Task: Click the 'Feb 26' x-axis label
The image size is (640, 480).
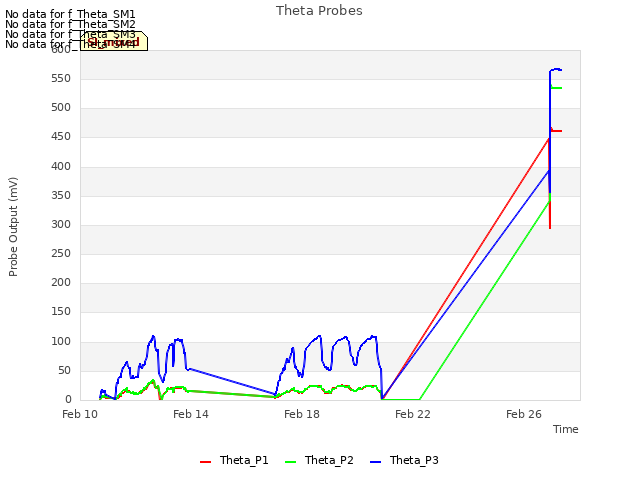Action: [524, 414]
